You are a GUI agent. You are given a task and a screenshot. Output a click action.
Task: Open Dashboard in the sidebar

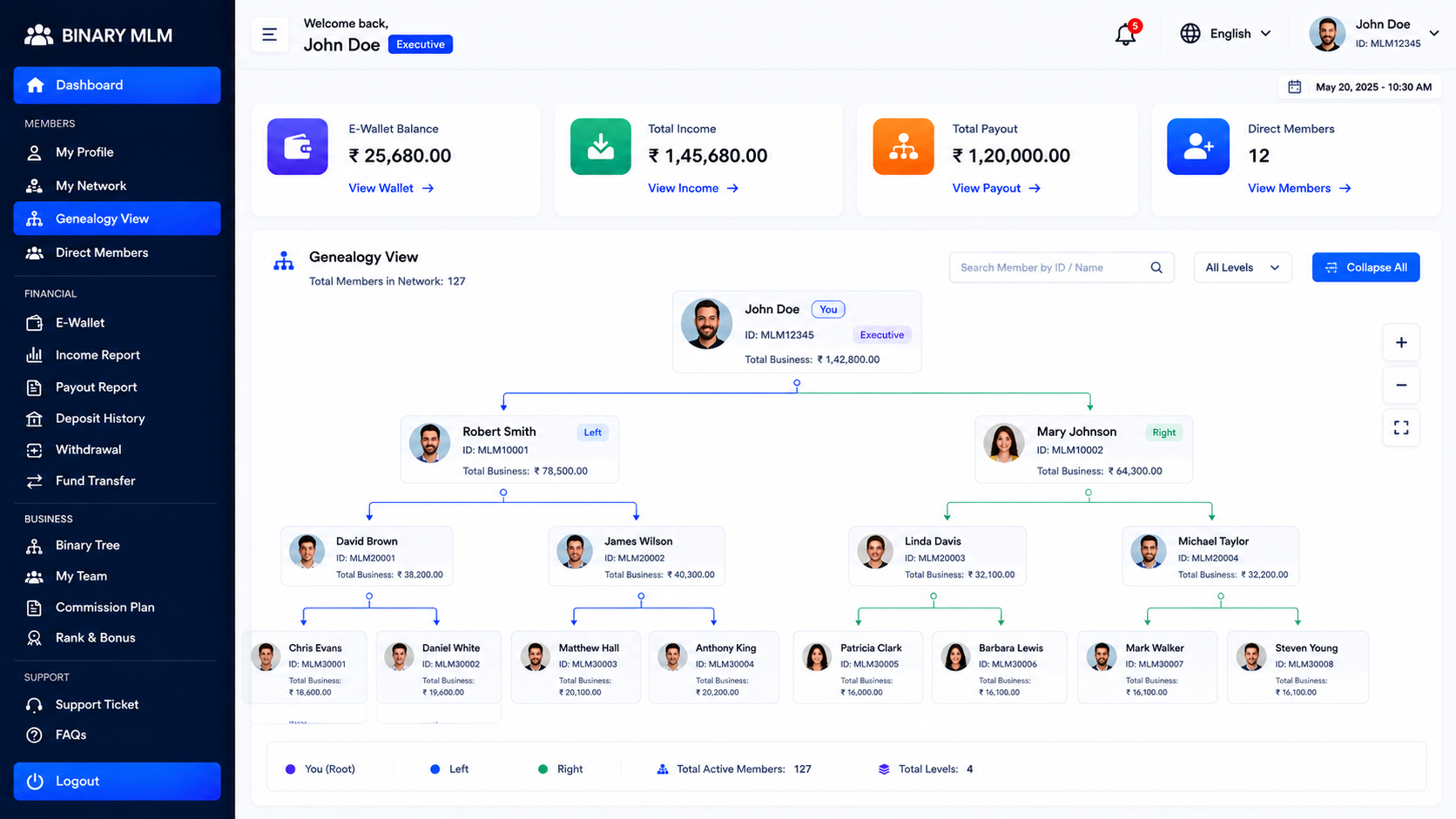tap(117, 85)
